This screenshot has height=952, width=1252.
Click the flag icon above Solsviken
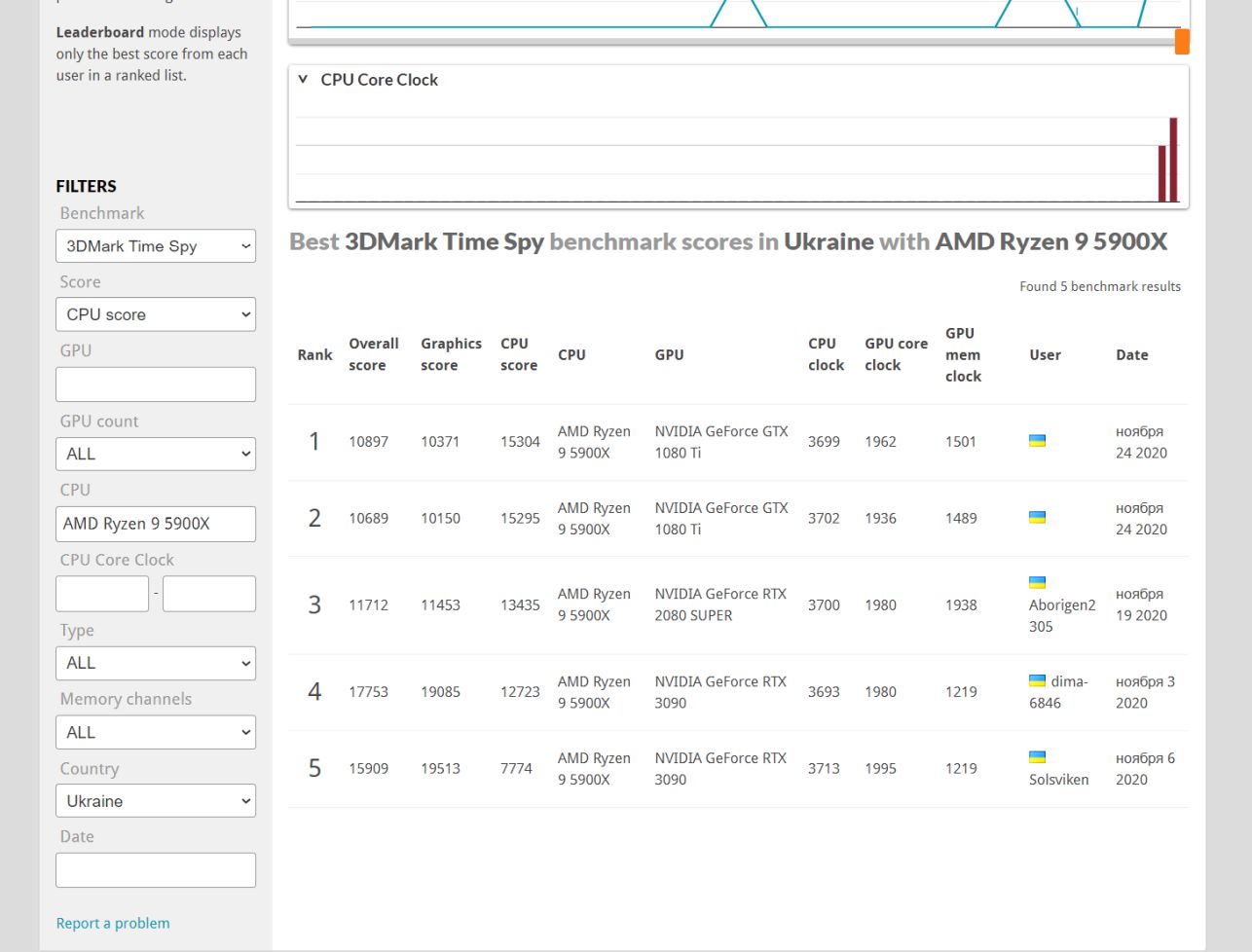point(1037,756)
